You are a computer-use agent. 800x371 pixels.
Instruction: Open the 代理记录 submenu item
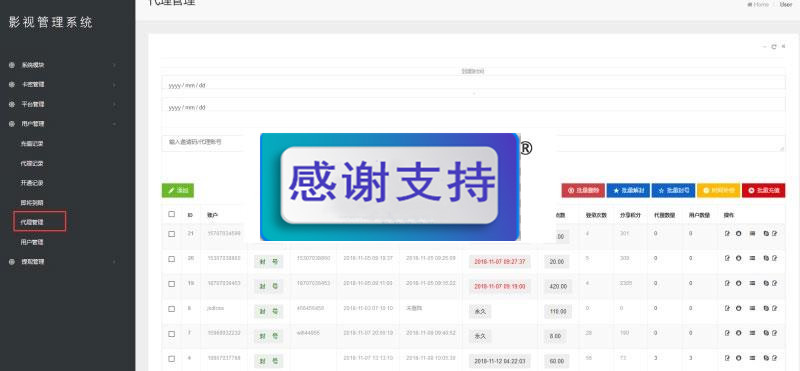coord(32,164)
